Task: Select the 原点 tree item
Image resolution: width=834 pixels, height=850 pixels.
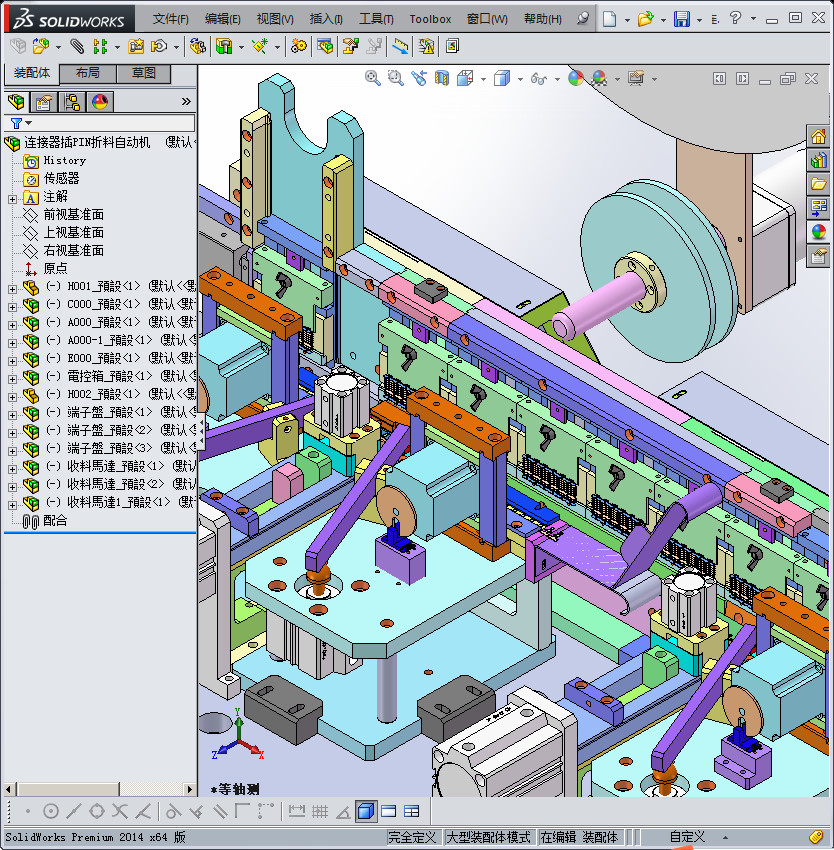Action: (x=46, y=268)
